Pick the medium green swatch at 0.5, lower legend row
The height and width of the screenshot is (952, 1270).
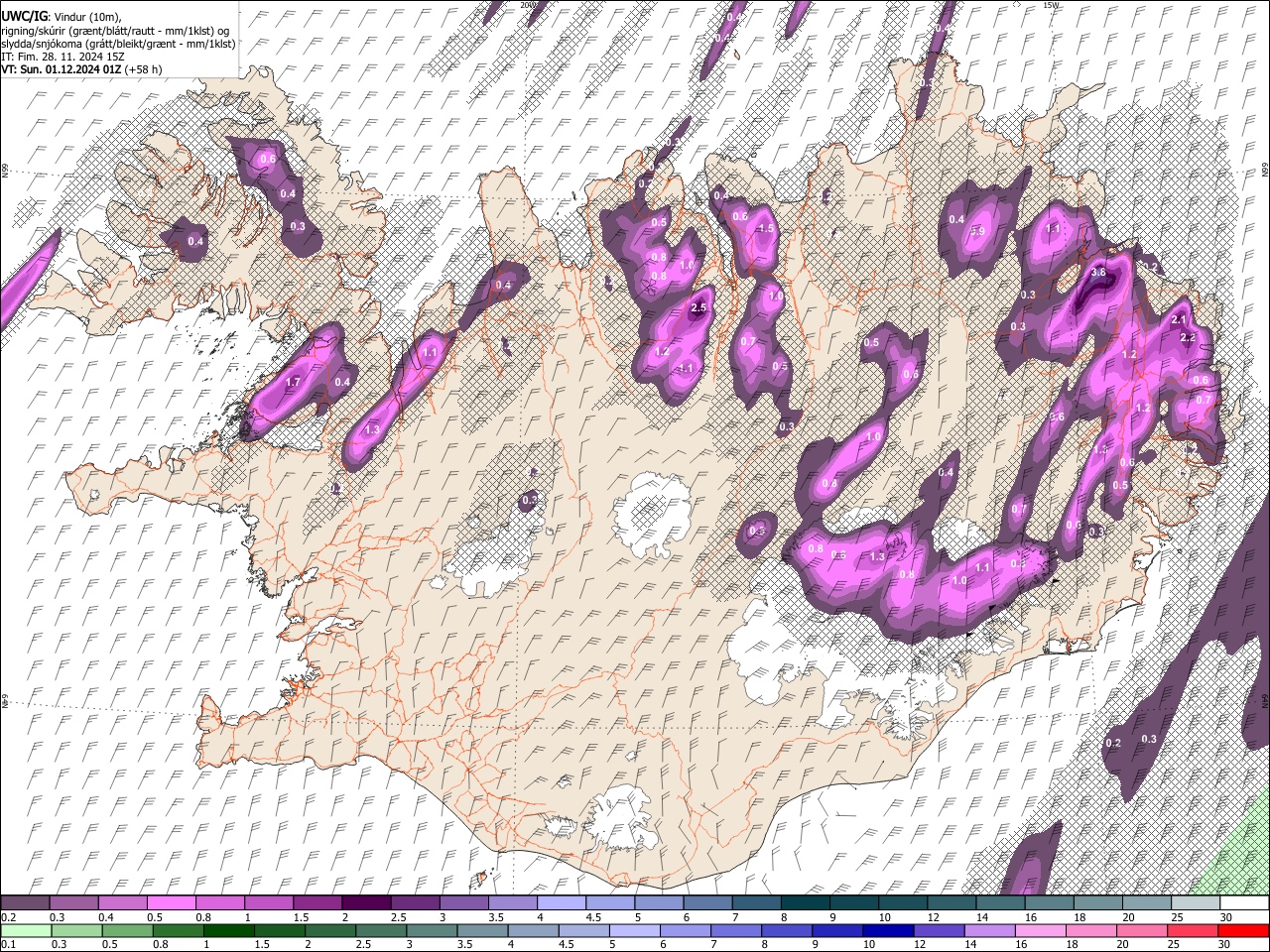point(127,930)
